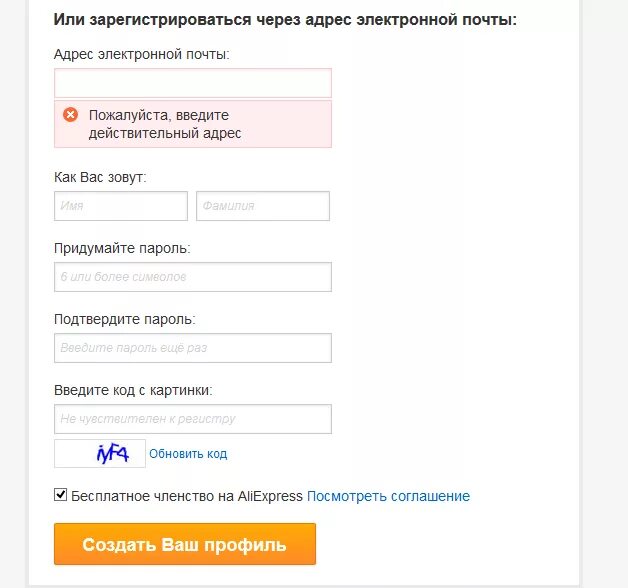Click the Создать Ваш профиль button
628x588 pixels.
(x=185, y=544)
